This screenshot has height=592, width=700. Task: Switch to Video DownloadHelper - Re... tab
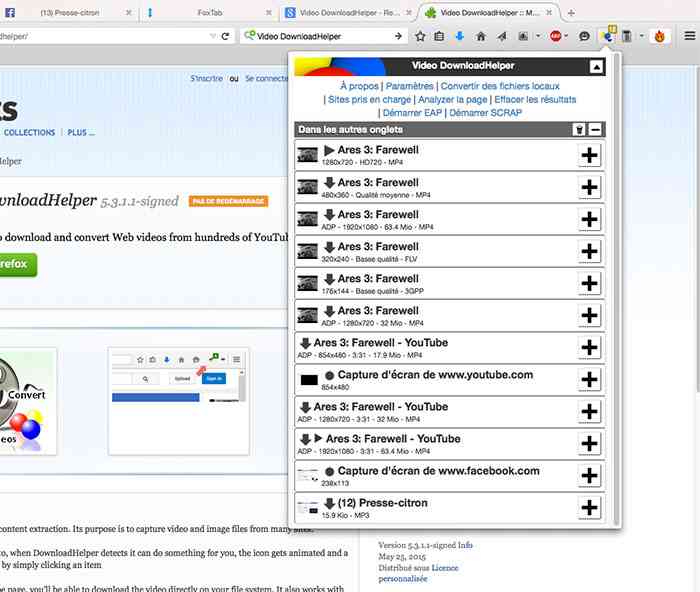point(349,13)
